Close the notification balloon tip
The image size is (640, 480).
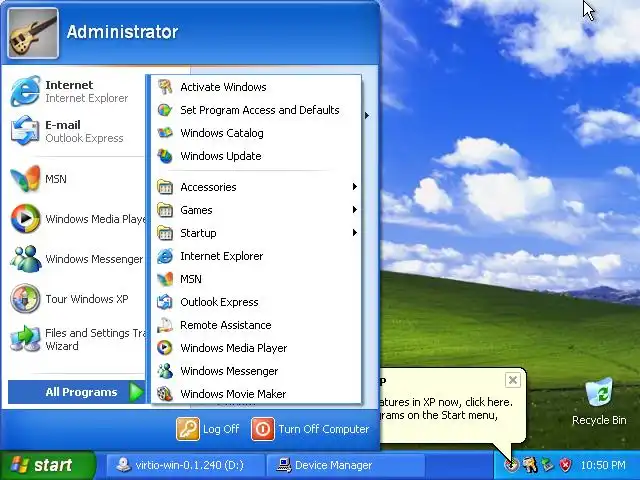tap(513, 380)
